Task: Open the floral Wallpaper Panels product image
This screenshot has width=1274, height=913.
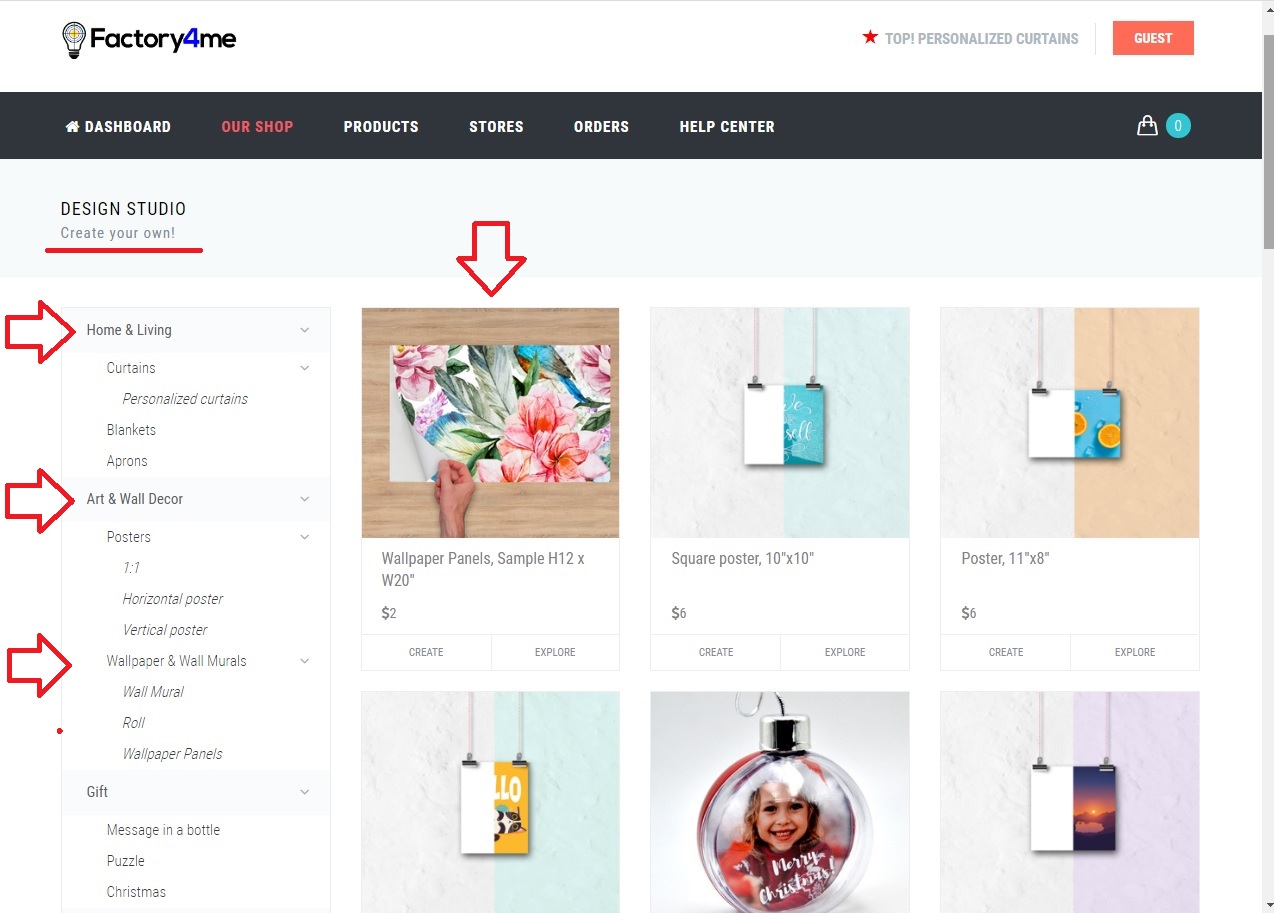Action: click(490, 422)
